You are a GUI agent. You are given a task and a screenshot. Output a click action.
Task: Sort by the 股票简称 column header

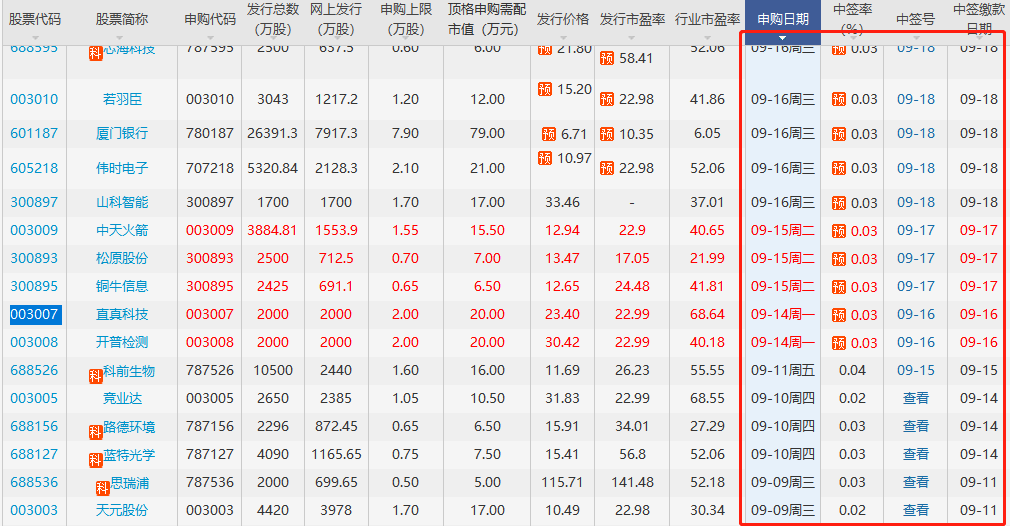click(x=122, y=19)
